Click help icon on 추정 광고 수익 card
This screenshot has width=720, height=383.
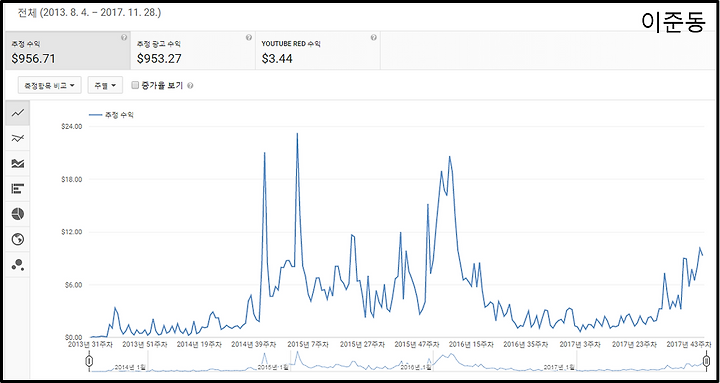tap(249, 38)
